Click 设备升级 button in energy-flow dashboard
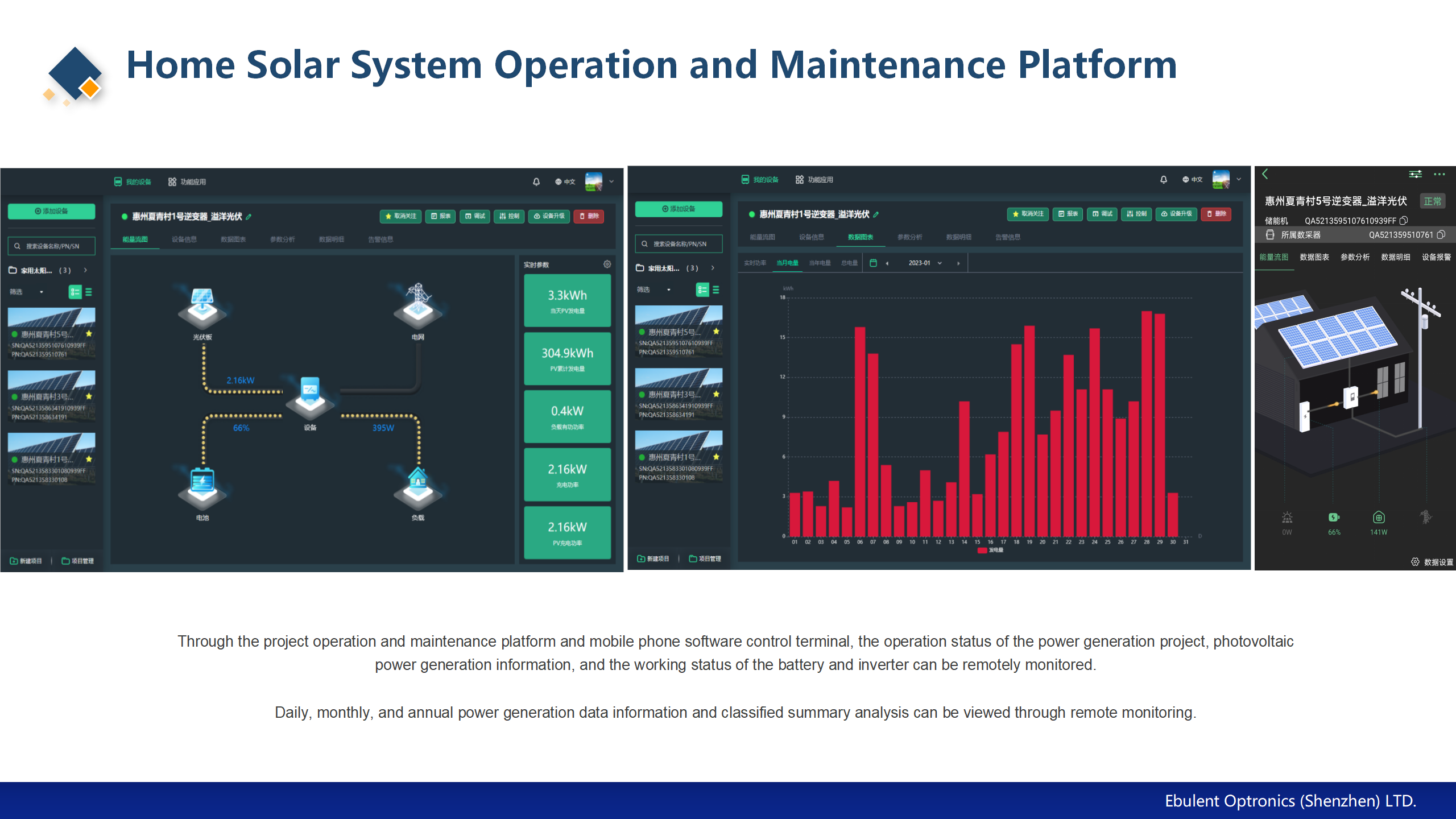The image size is (1456, 819). click(549, 216)
